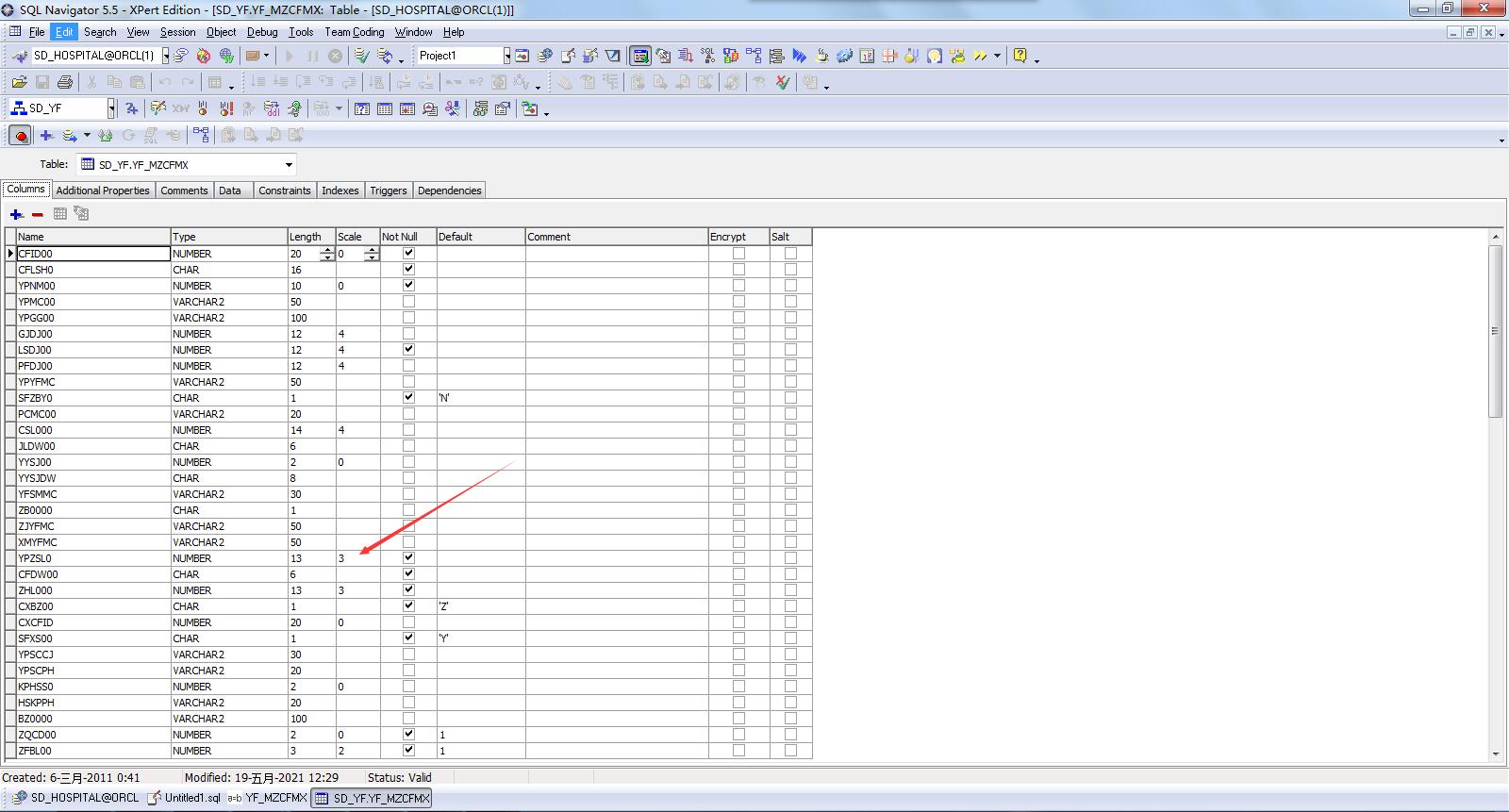1509x812 pixels.
Task: Switch to Untitled1.sql window button
Action: pyautogui.click(x=185, y=798)
